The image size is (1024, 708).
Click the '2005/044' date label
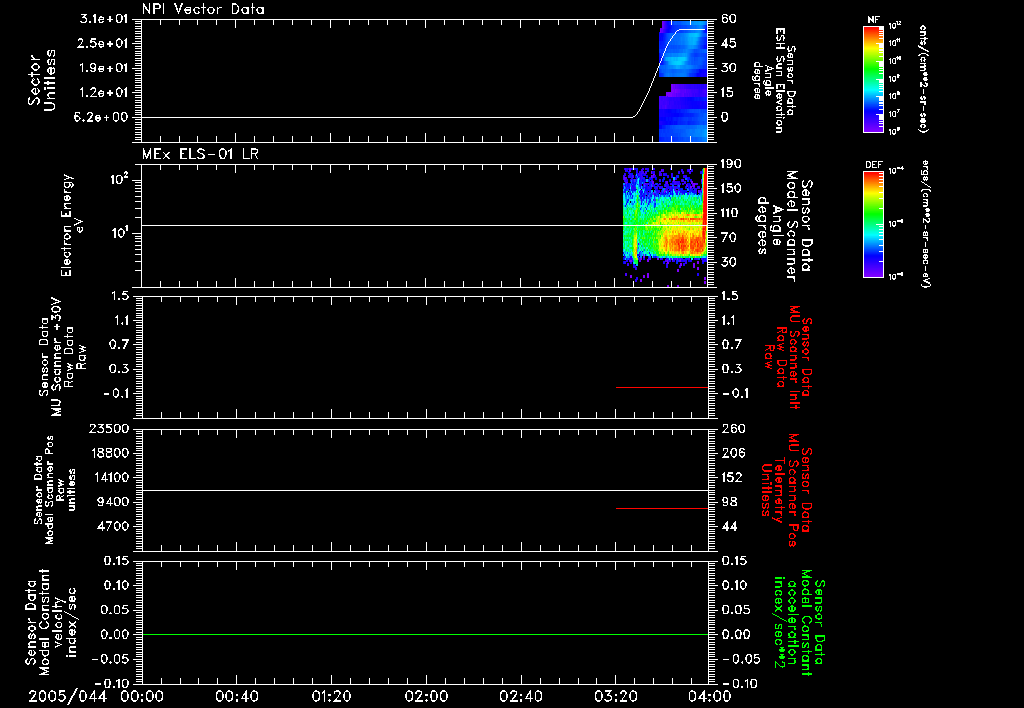(67, 696)
